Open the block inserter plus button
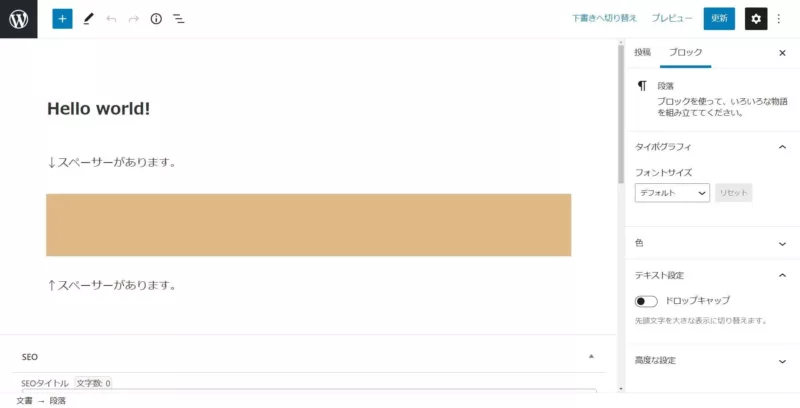 click(62, 19)
